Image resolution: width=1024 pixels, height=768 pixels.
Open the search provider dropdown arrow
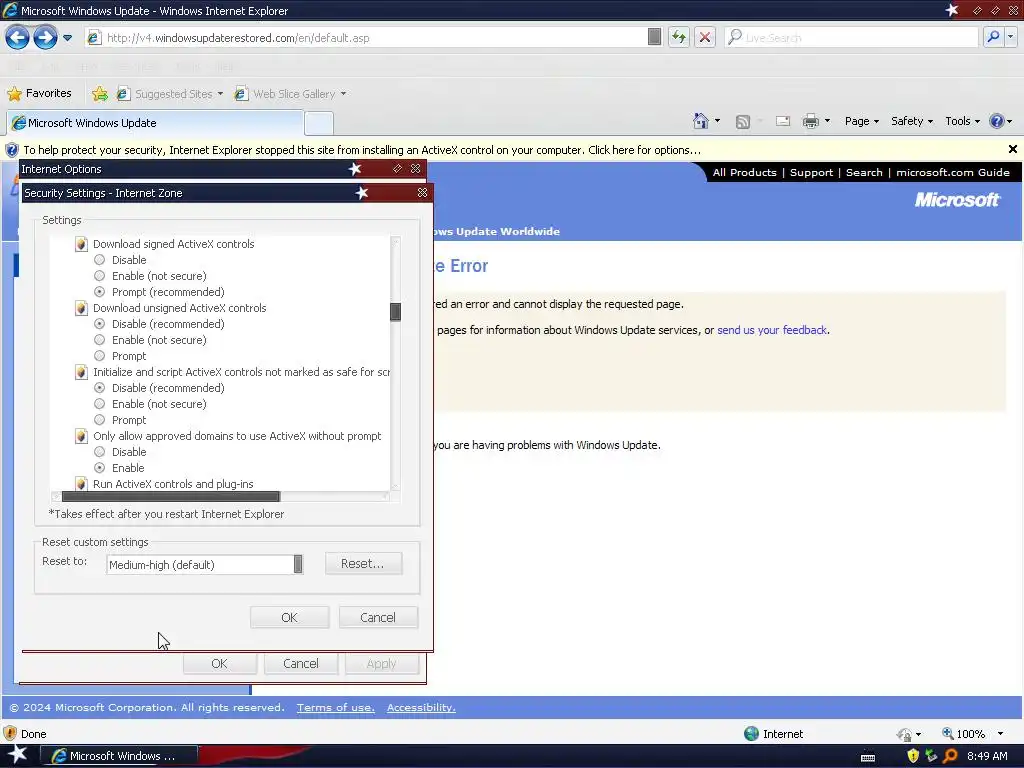coord(1010,37)
